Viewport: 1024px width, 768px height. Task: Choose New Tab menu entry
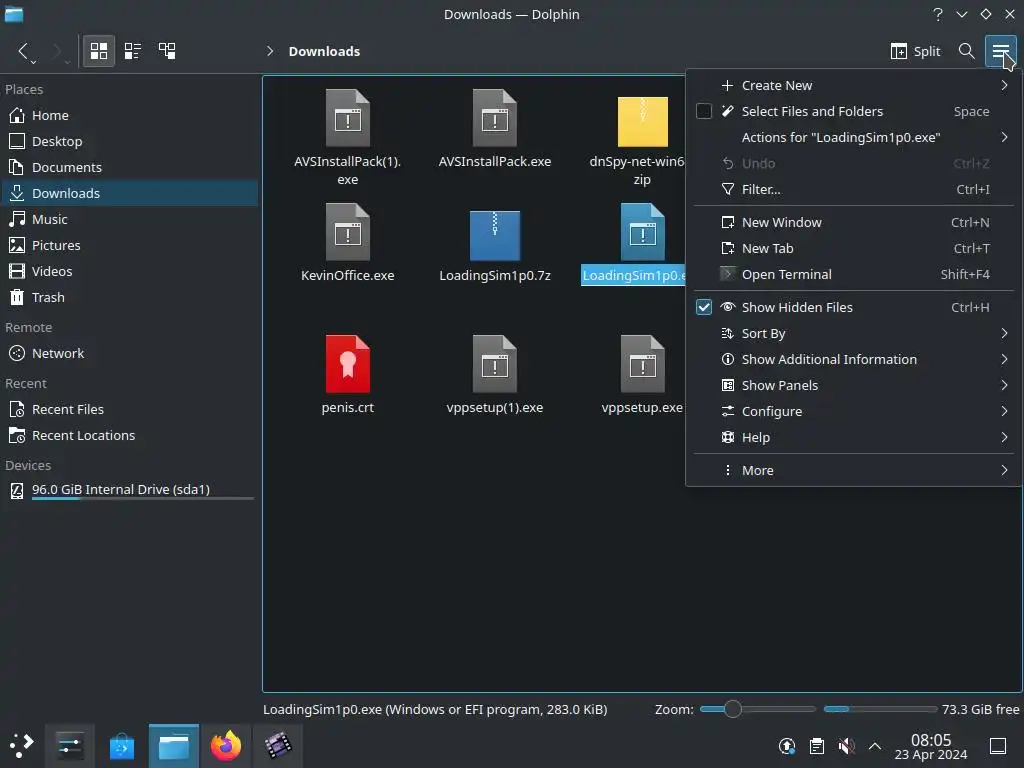pyautogui.click(x=854, y=249)
